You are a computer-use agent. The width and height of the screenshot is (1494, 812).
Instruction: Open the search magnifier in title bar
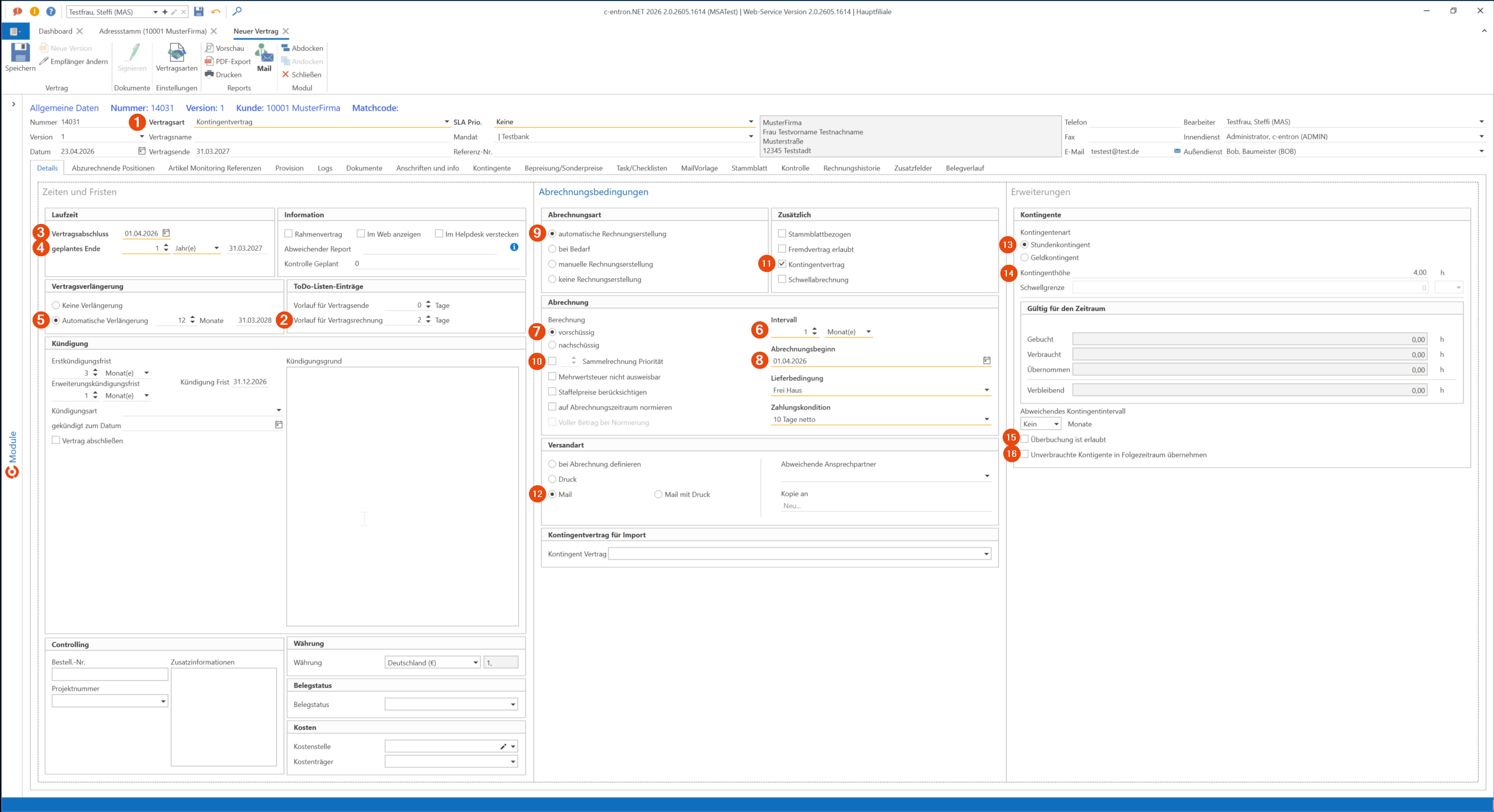(237, 11)
